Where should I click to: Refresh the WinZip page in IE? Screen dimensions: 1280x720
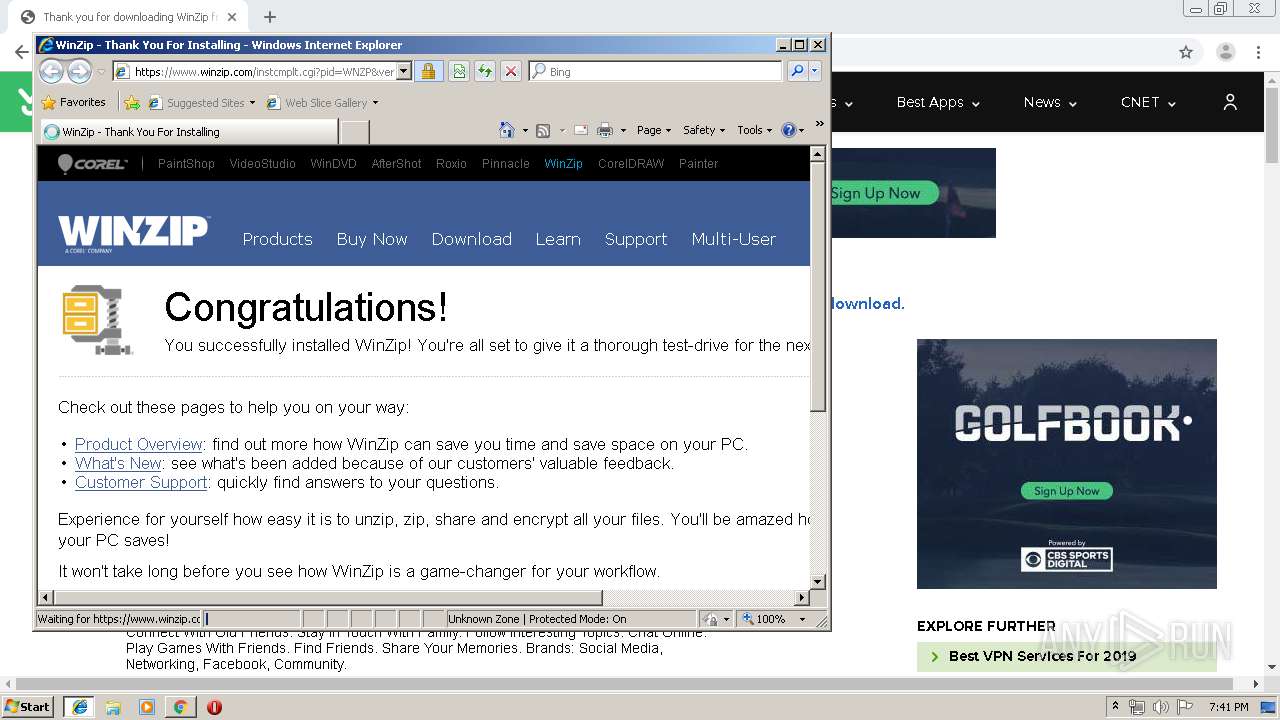tap(485, 71)
